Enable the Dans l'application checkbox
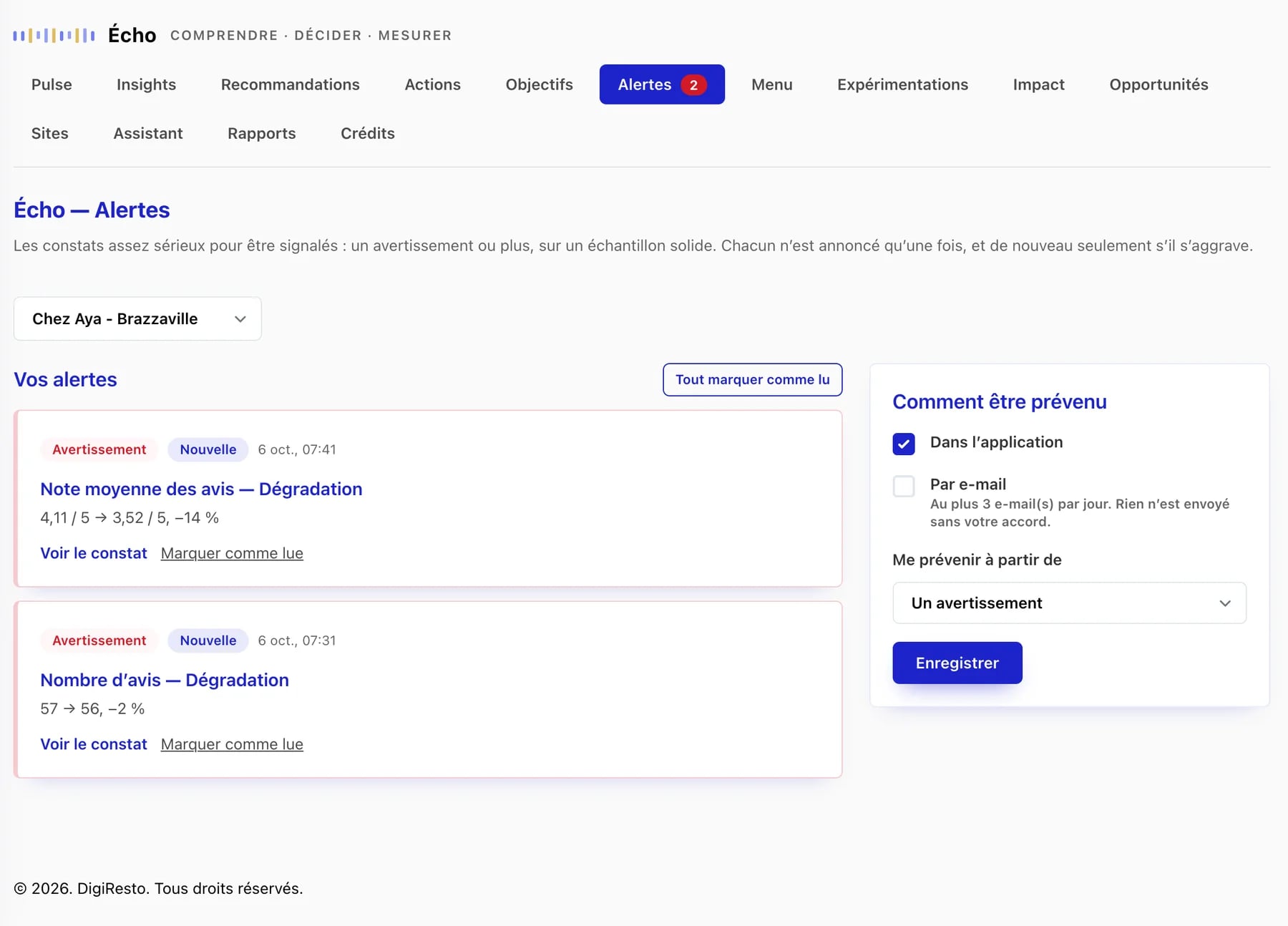Screen dimensions: 1288x926 [x=904, y=444]
